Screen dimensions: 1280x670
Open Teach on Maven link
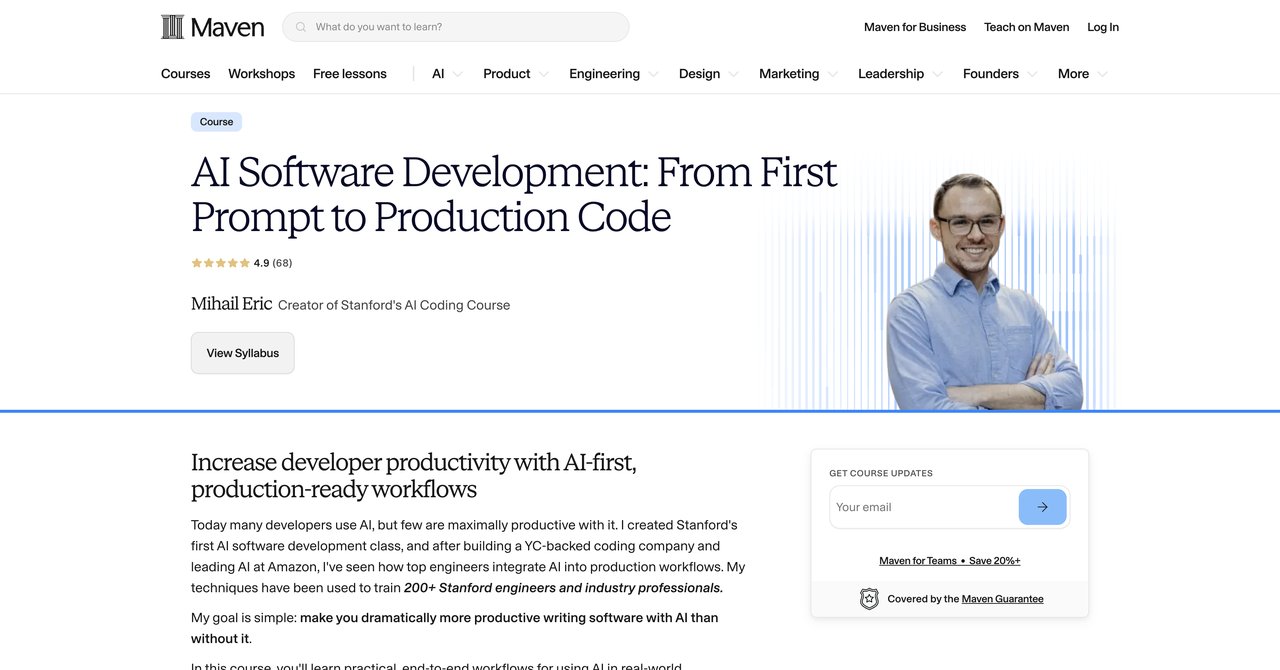point(1026,27)
